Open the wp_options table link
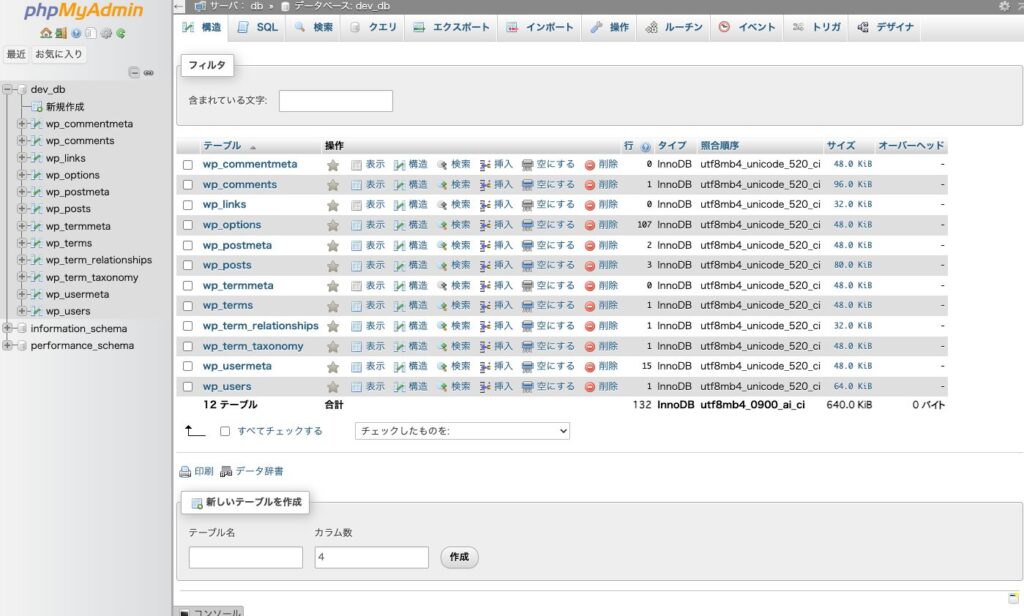The image size is (1024, 616). [x=232, y=225]
